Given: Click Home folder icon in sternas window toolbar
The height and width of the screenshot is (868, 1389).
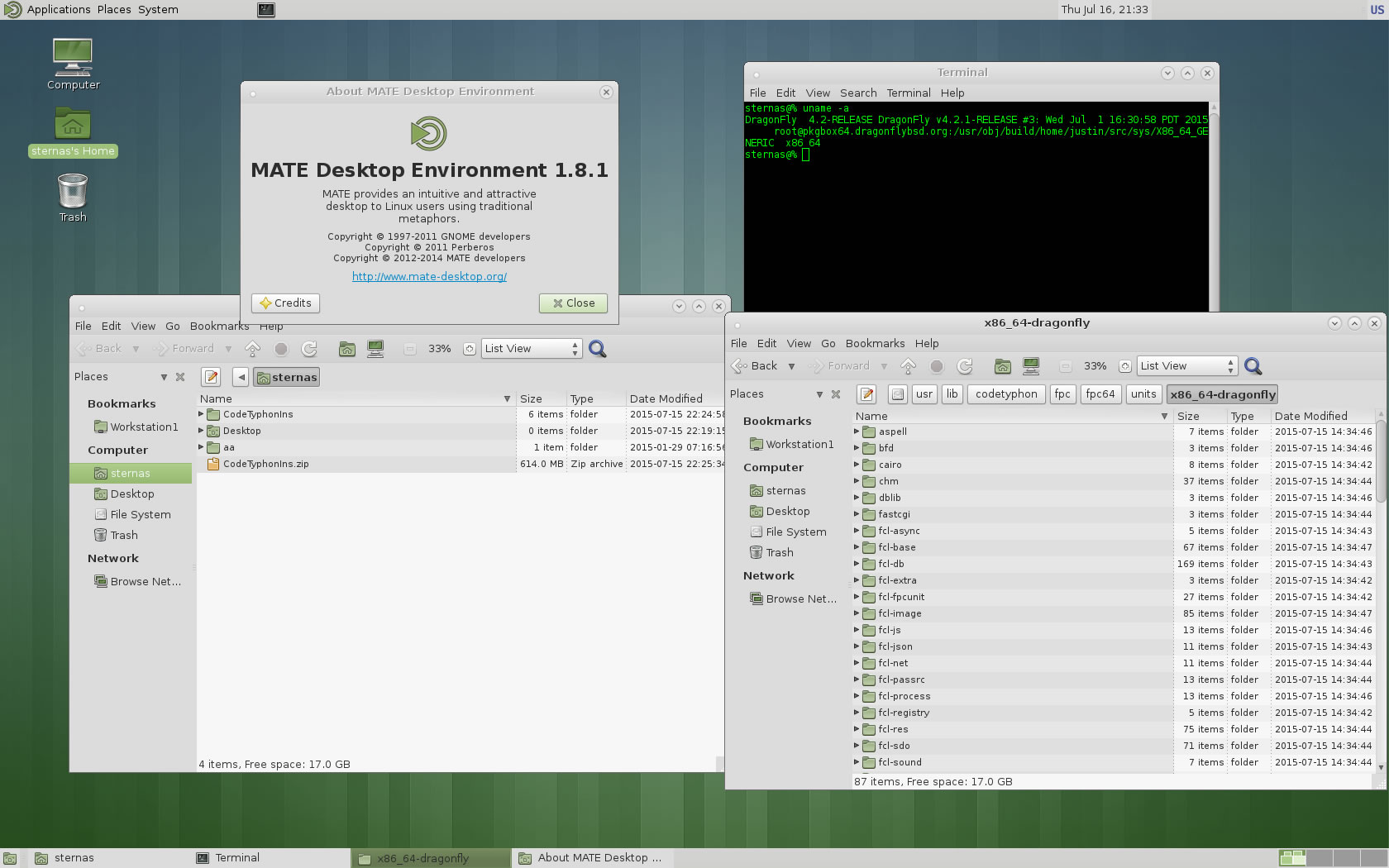Looking at the screenshot, I should 347,349.
